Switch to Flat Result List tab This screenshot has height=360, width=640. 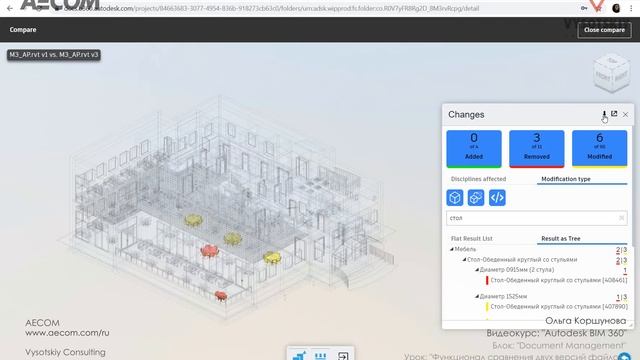click(471, 239)
